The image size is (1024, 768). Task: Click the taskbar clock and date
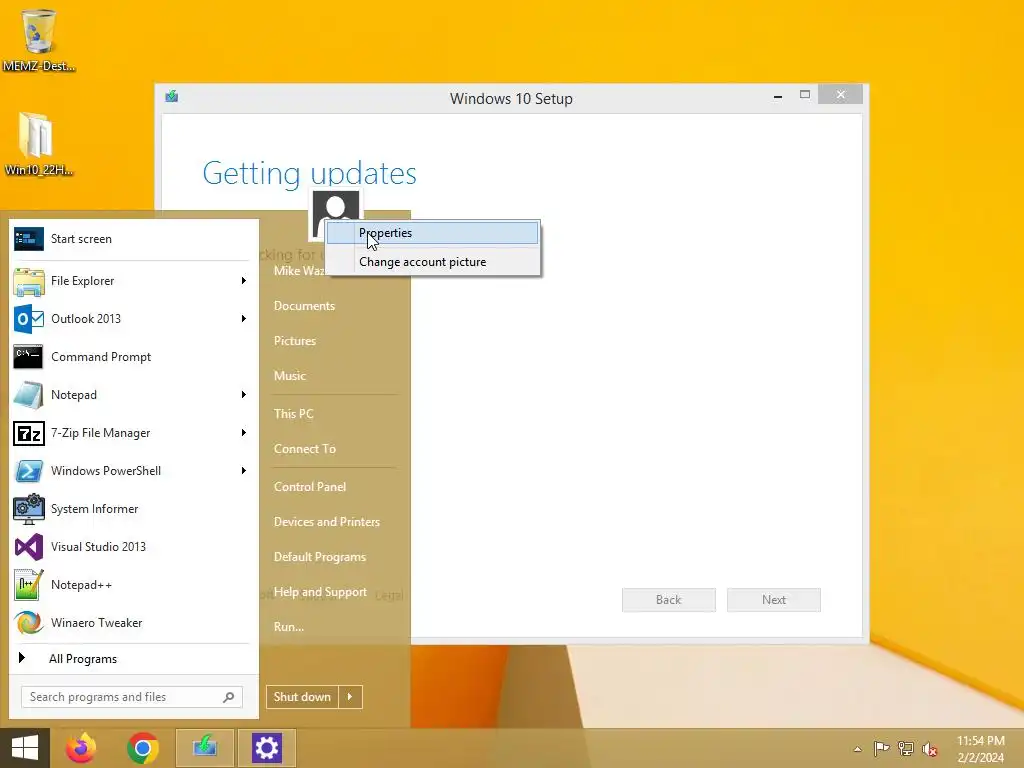[981, 749]
